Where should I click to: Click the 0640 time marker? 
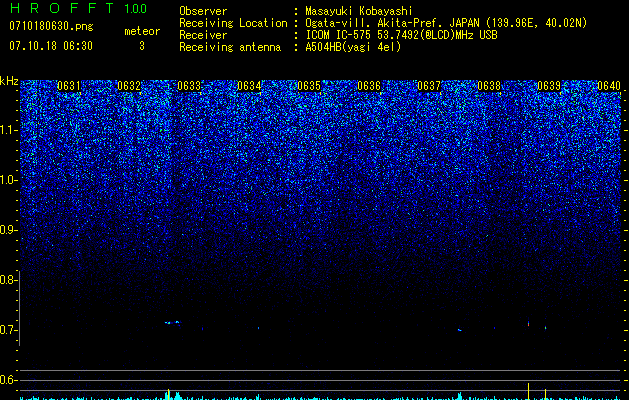coord(609,86)
